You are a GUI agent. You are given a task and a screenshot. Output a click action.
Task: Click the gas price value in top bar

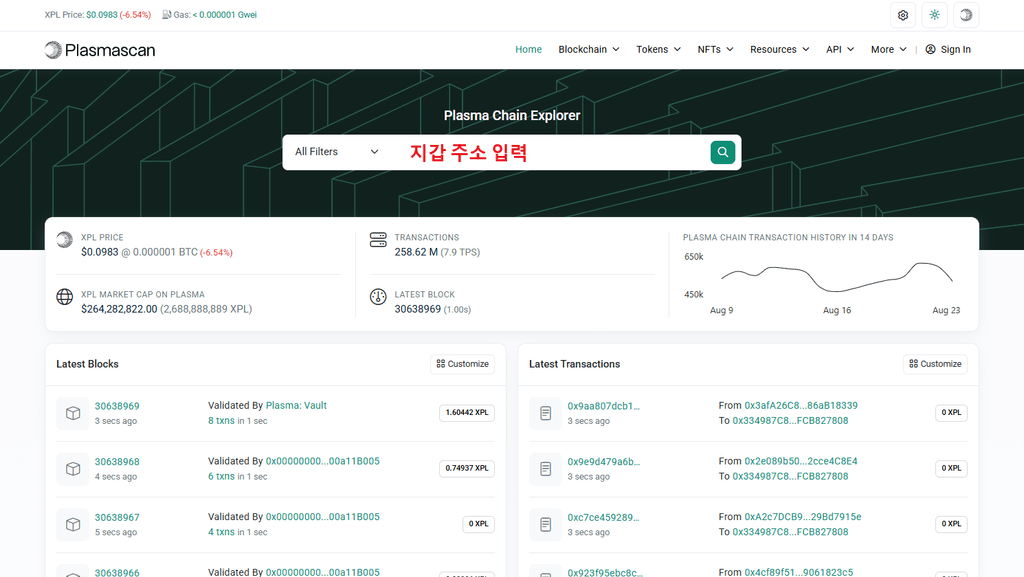225,14
